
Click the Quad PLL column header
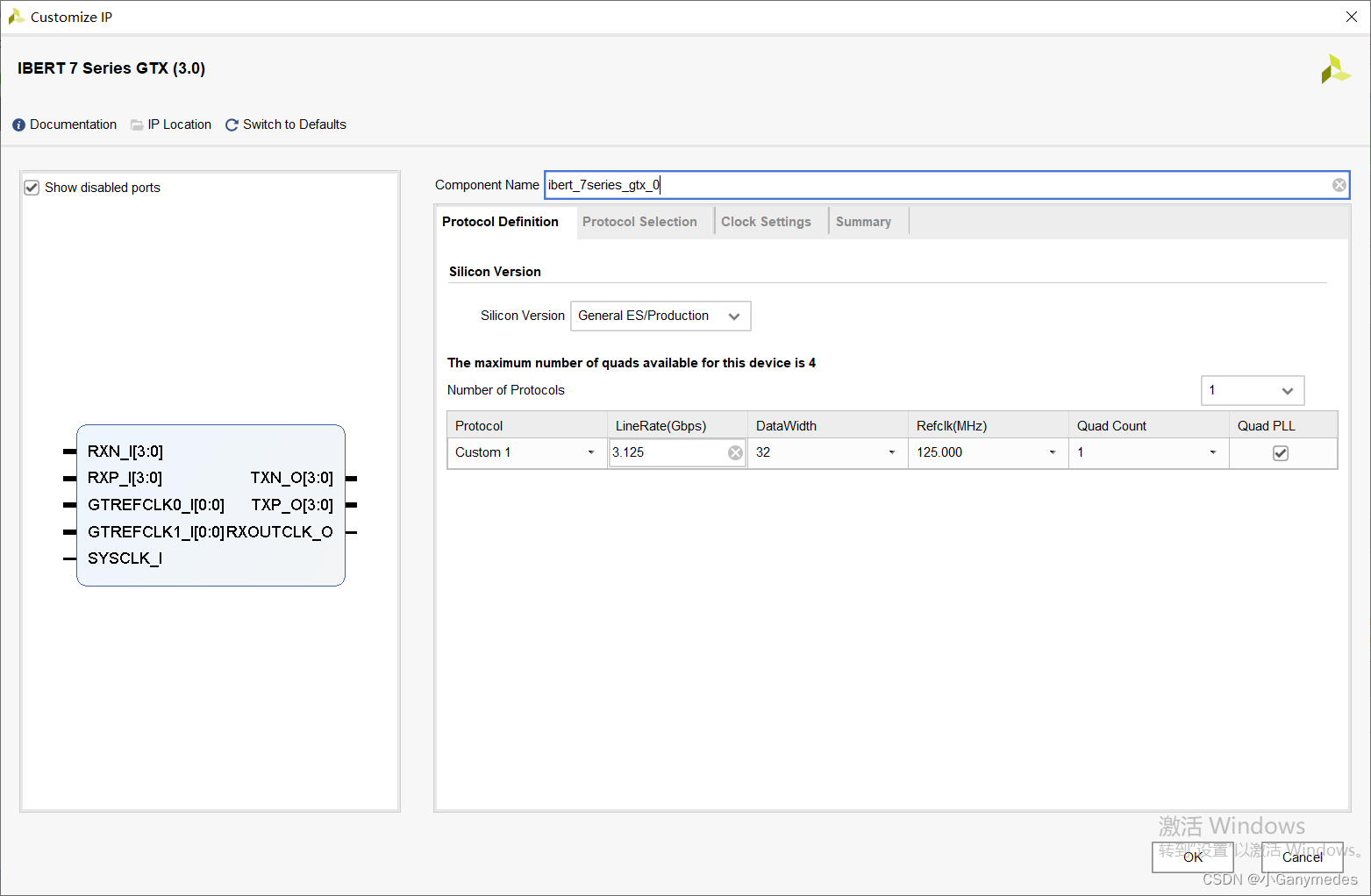pyautogui.click(x=1283, y=425)
